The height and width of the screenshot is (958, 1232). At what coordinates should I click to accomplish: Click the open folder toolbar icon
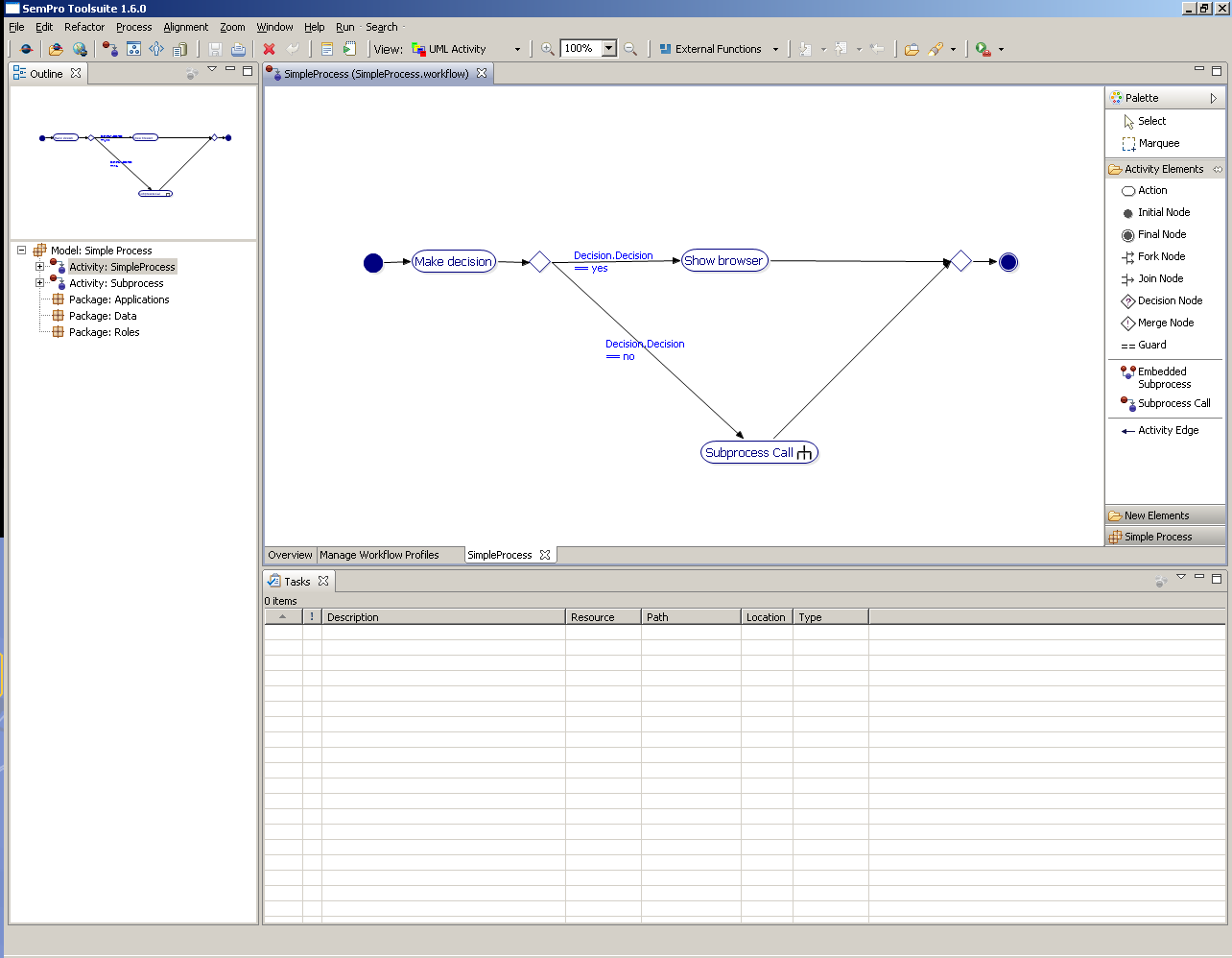[x=56, y=49]
